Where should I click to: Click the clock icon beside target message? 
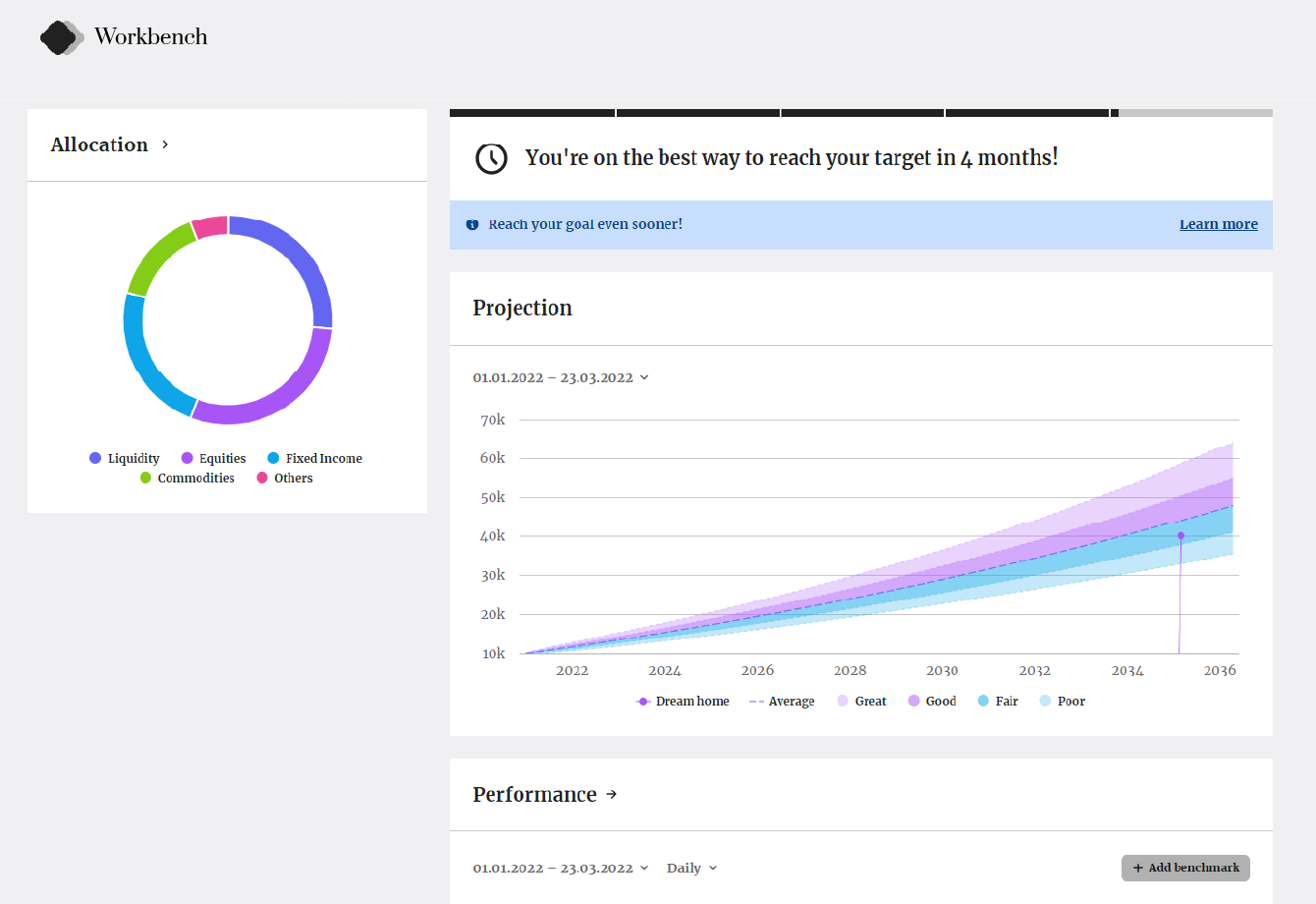(491, 158)
